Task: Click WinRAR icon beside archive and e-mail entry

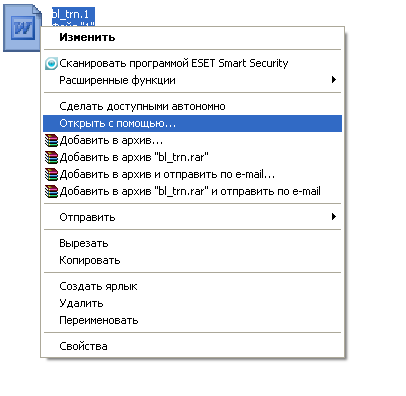Action: click(x=51, y=174)
